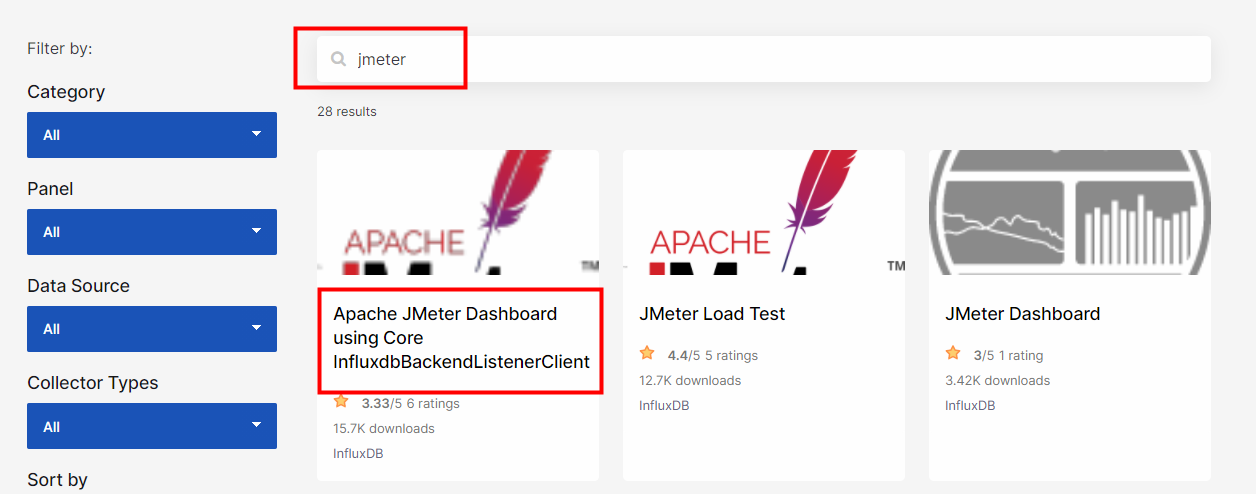Screen dimensions: 1256x494
Task: Click the 28 results text
Action: click(347, 111)
